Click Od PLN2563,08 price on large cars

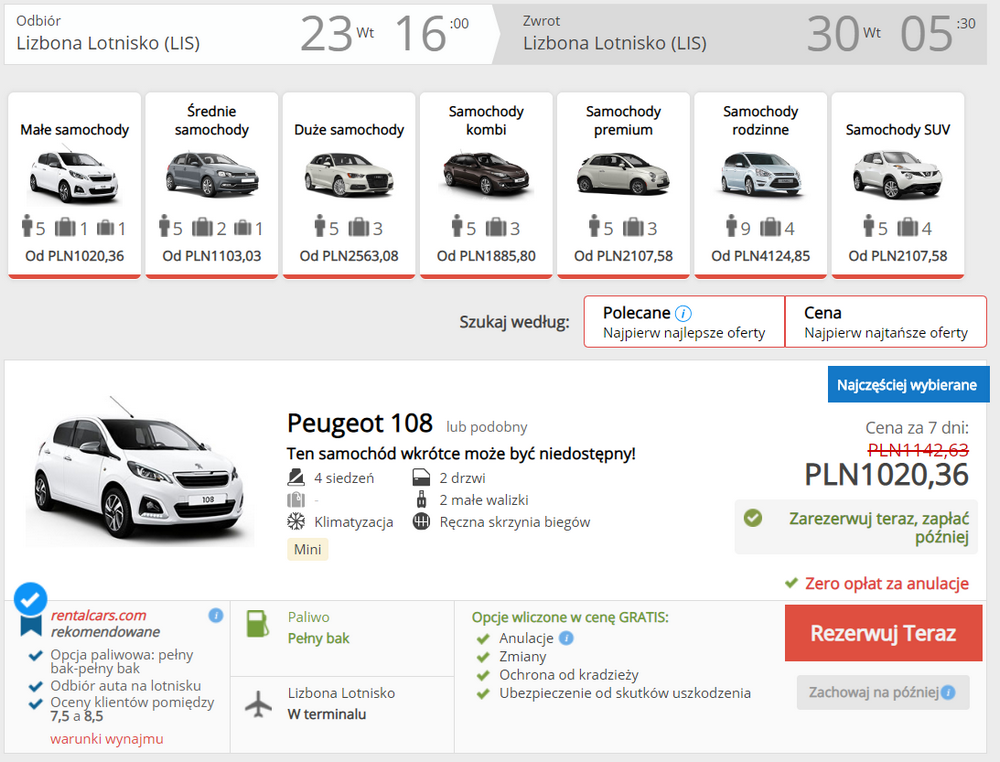tap(349, 256)
